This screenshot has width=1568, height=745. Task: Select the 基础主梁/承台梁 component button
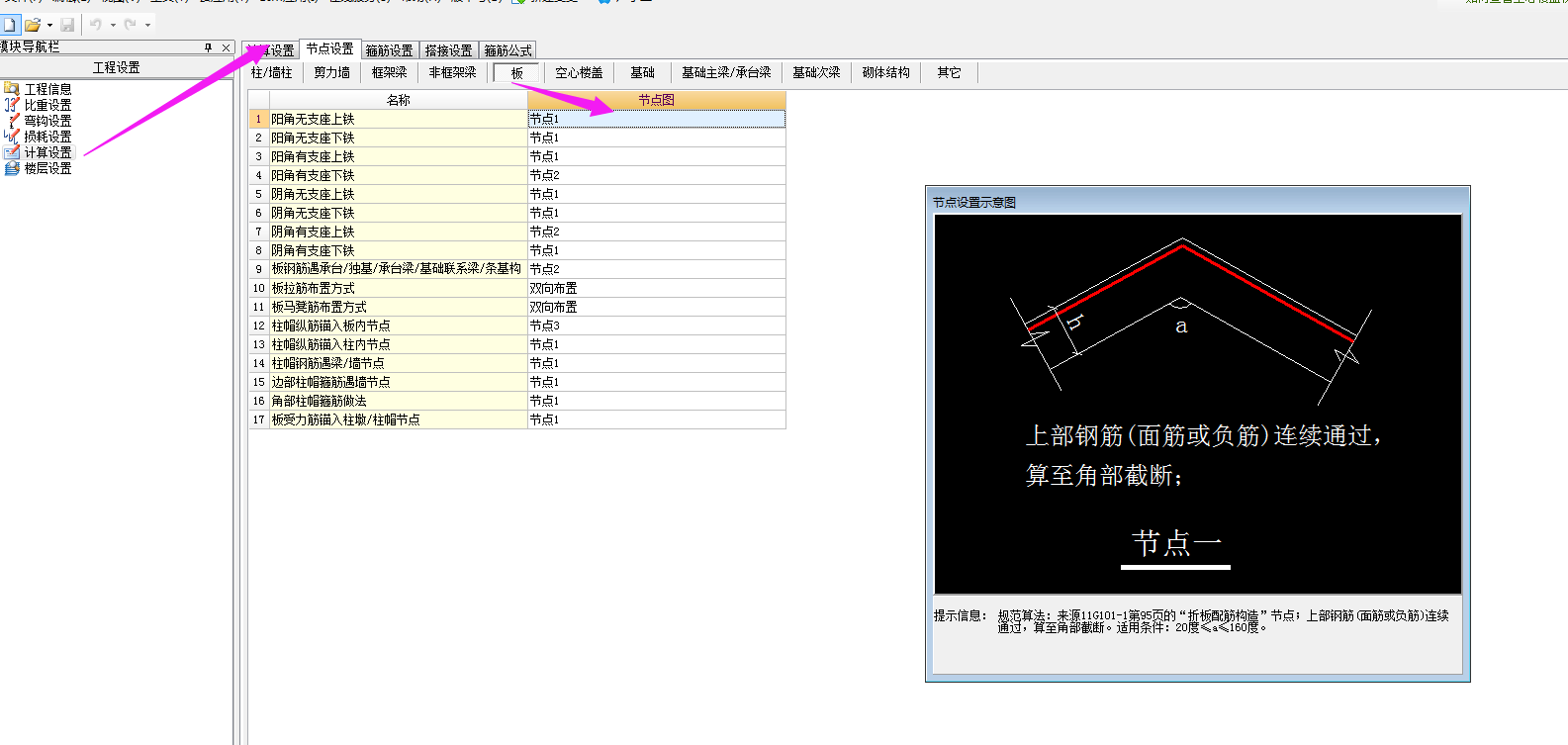point(726,72)
